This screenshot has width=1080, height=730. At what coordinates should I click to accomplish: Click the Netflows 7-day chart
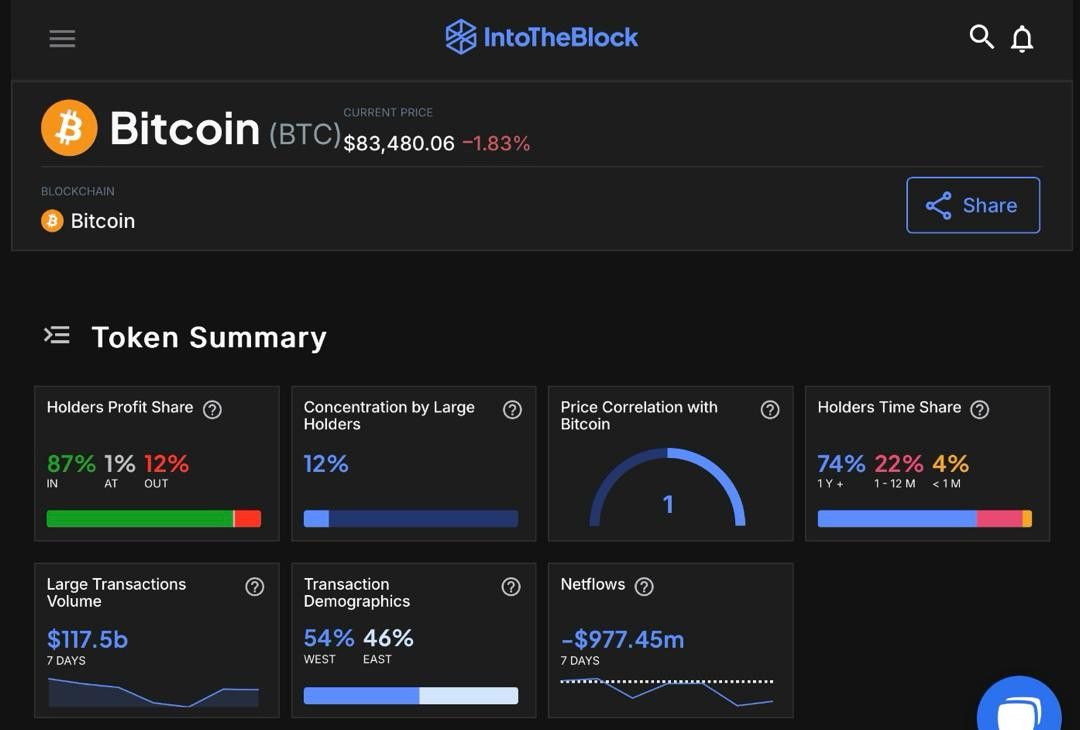pos(666,692)
